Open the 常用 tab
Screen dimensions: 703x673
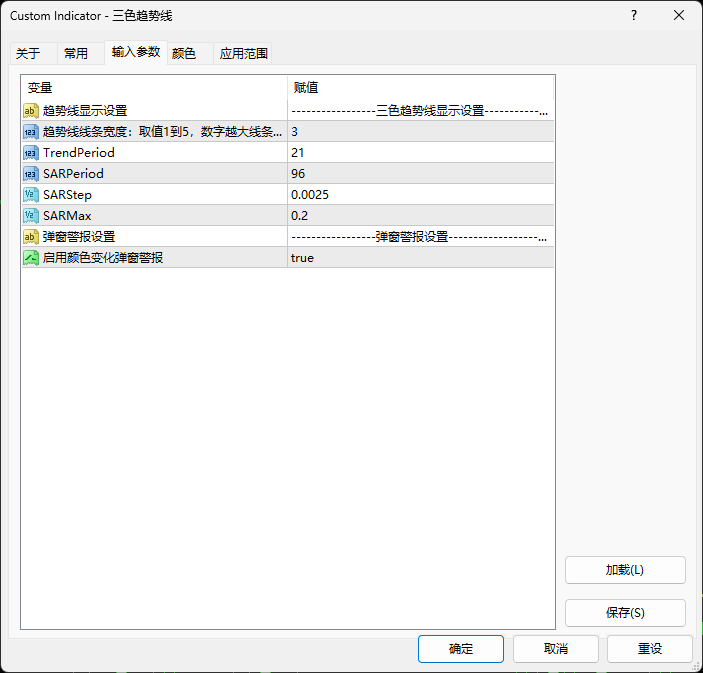click(76, 54)
